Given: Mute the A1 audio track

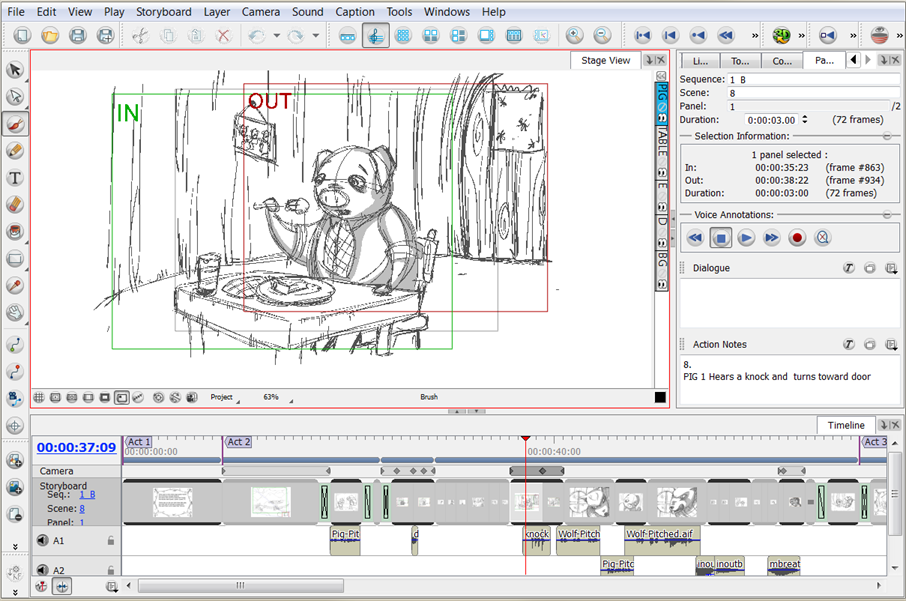Looking at the screenshot, I should pyautogui.click(x=41, y=540).
